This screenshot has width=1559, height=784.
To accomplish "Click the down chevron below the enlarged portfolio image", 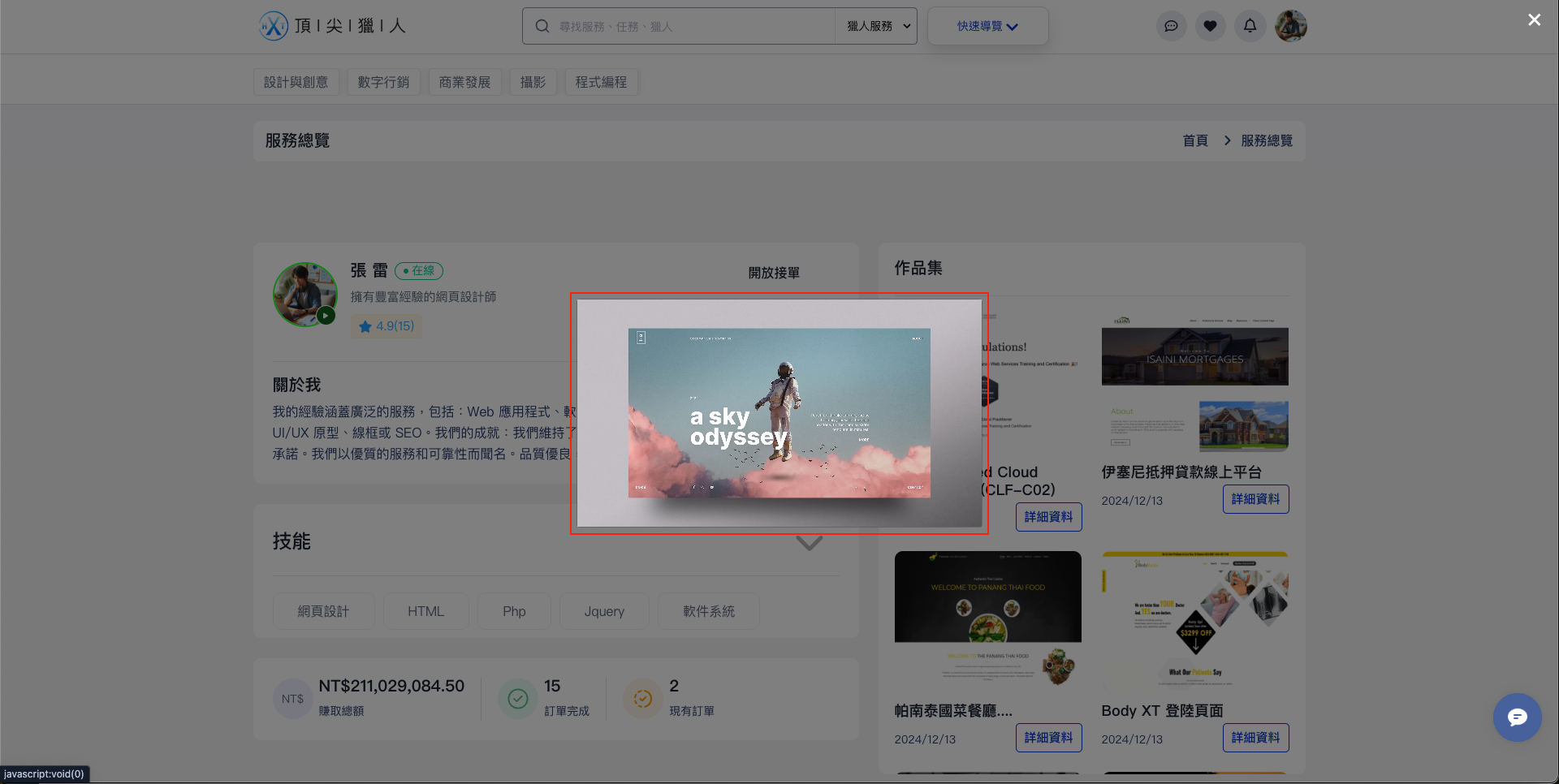I will pos(809,542).
